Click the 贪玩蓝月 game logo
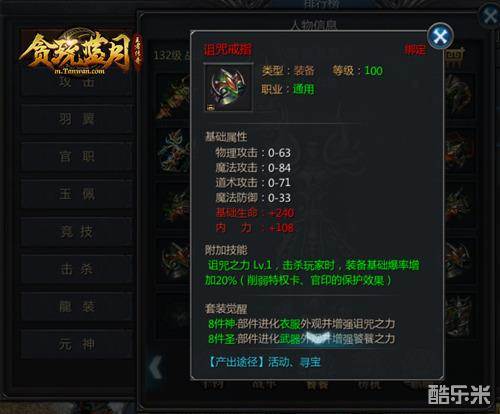The height and width of the screenshot is (414, 500). (x=80, y=53)
